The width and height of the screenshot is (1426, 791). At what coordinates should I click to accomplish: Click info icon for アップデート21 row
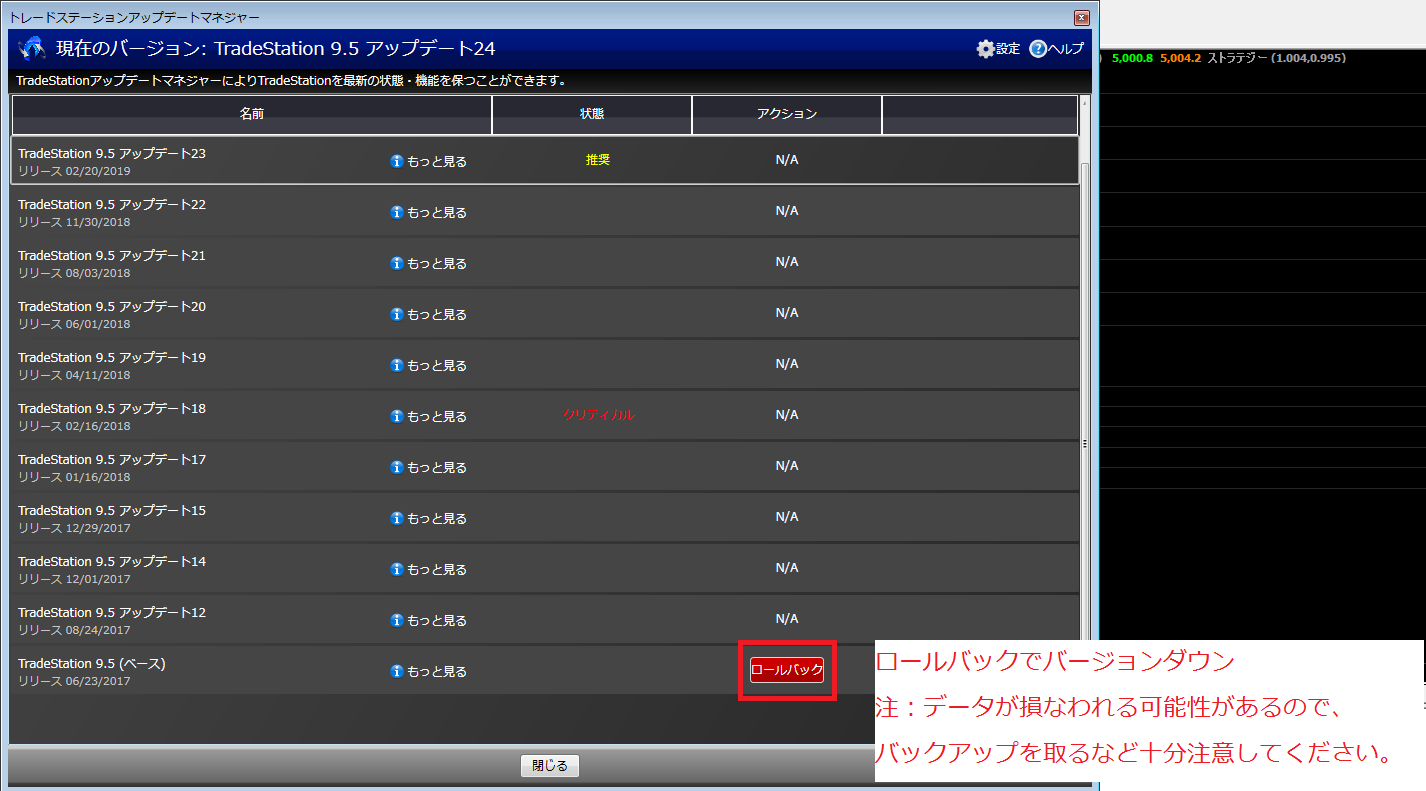(397, 263)
